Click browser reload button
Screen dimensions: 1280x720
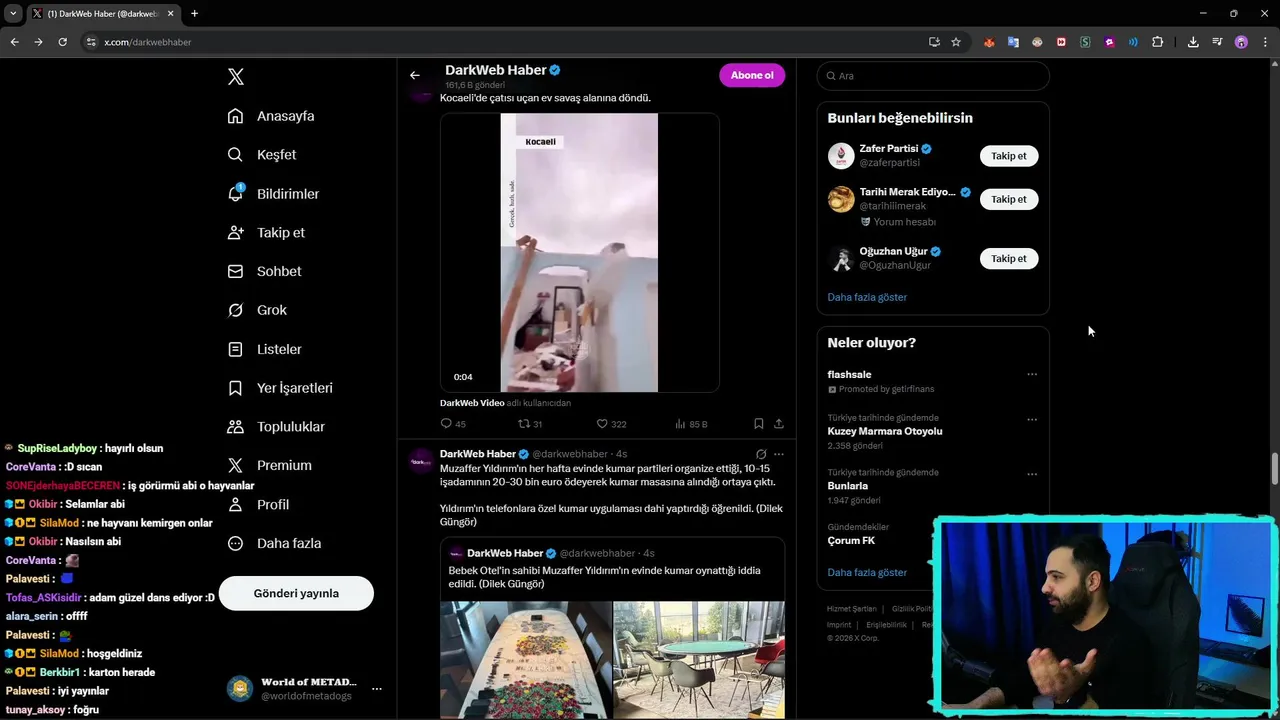coord(62,42)
